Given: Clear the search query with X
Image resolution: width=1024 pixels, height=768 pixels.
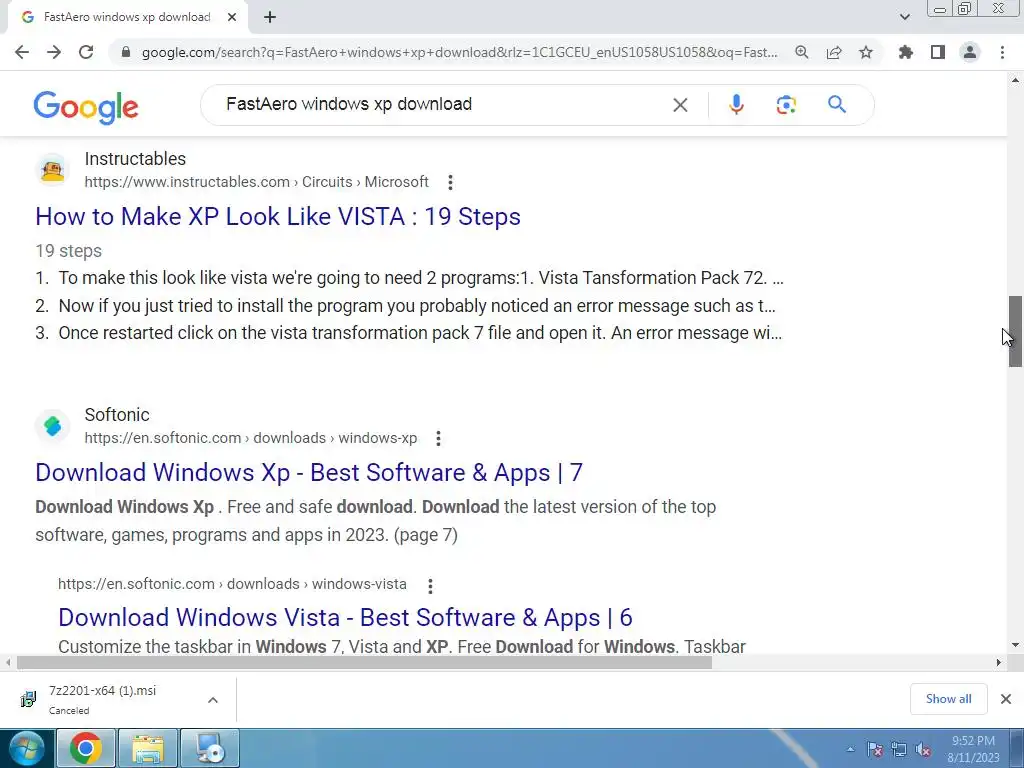Looking at the screenshot, I should click(680, 104).
